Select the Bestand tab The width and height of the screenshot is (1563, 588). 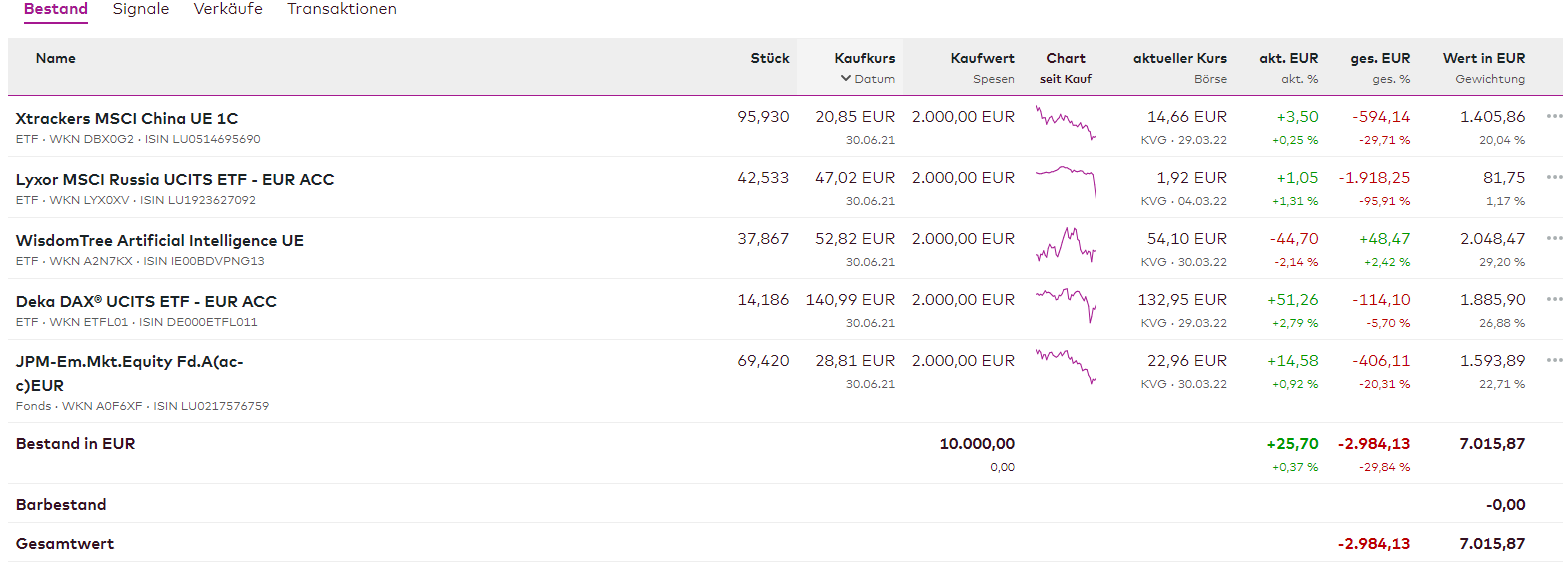tap(56, 9)
